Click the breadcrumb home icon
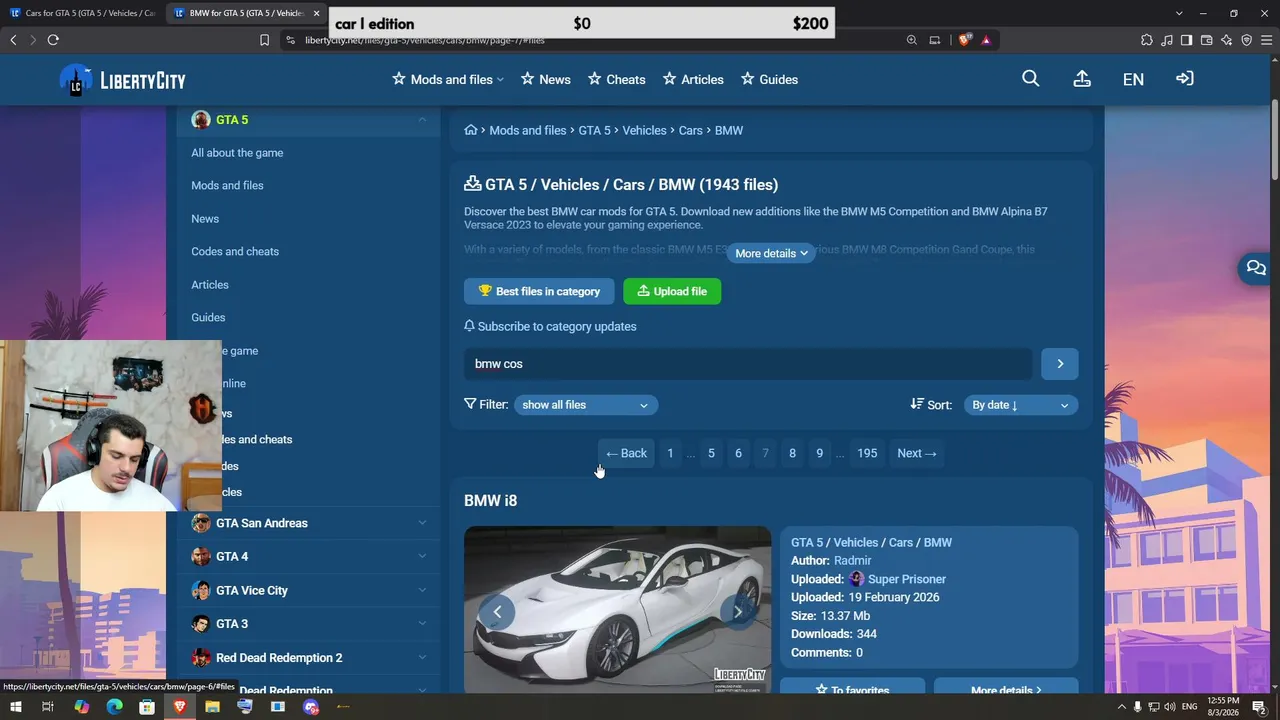 (x=471, y=130)
